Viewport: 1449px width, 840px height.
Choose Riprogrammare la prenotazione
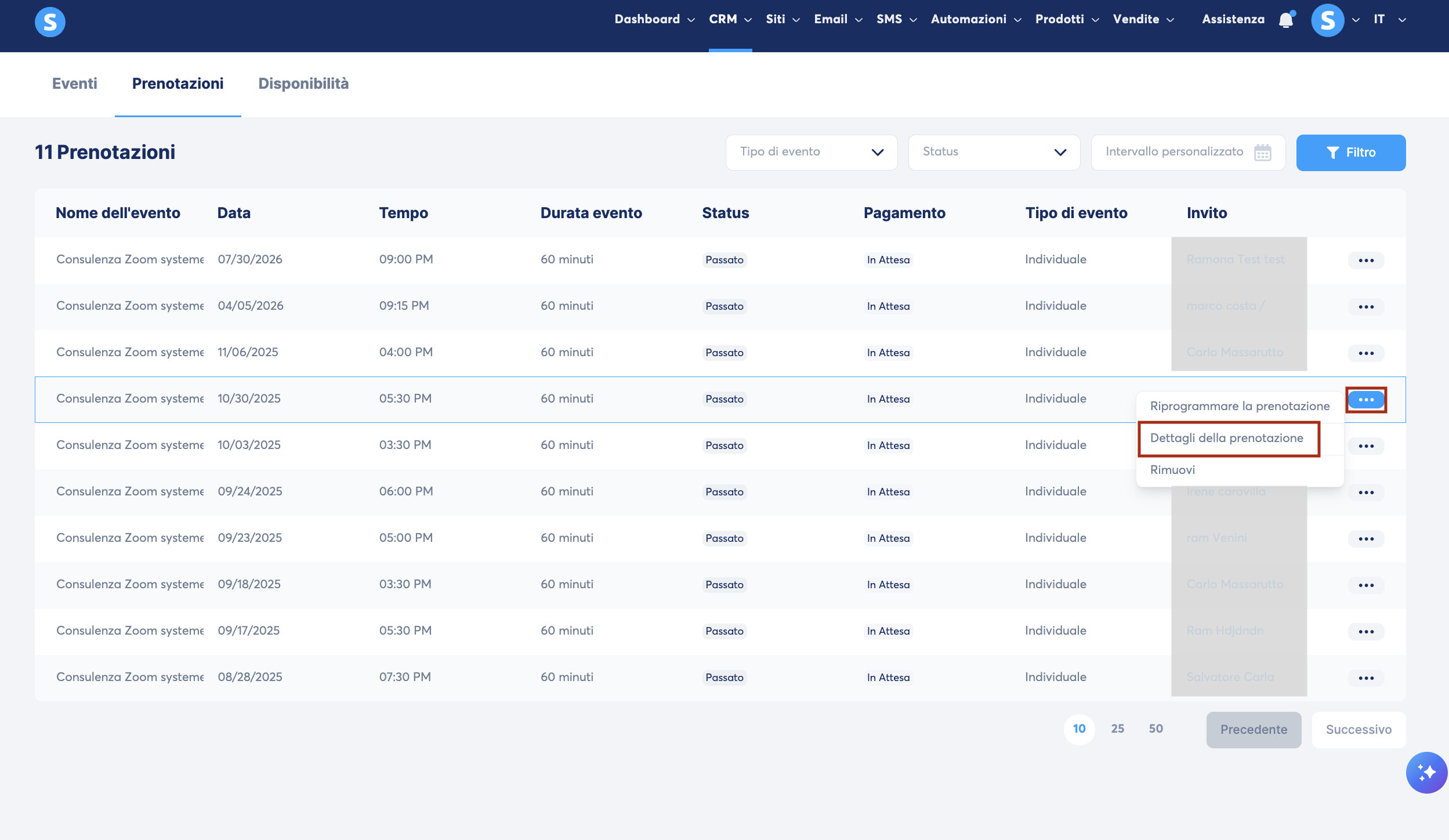[x=1240, y=406]
